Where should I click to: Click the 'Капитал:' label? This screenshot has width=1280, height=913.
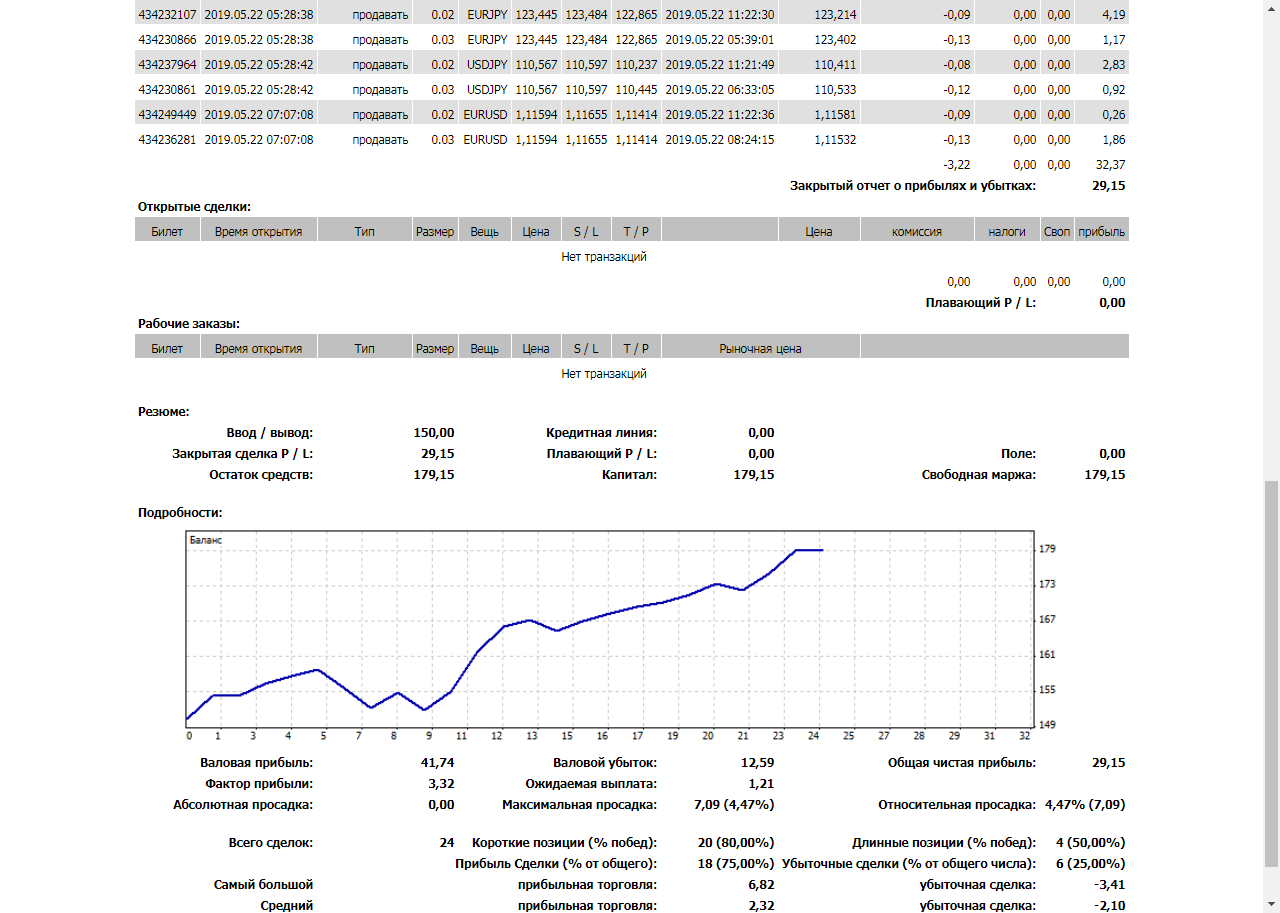coord(629,475)
